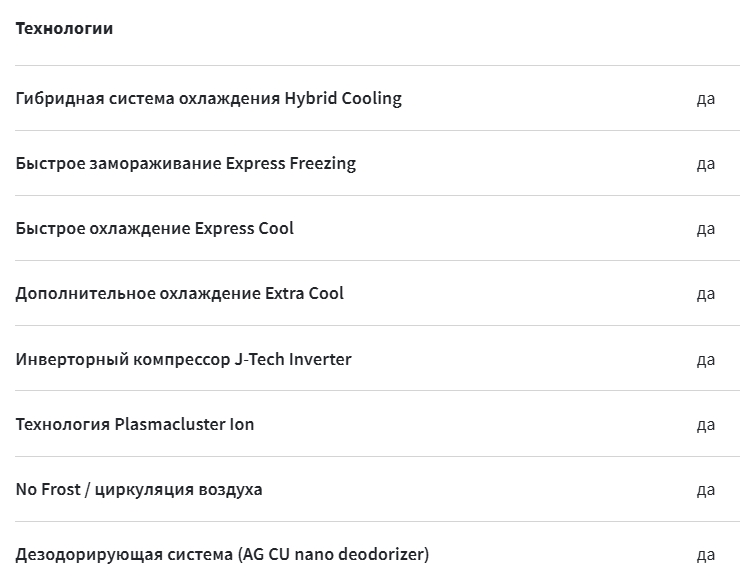Click the 'да' value for J-Tech Inverter

click(x=706, y=360)
